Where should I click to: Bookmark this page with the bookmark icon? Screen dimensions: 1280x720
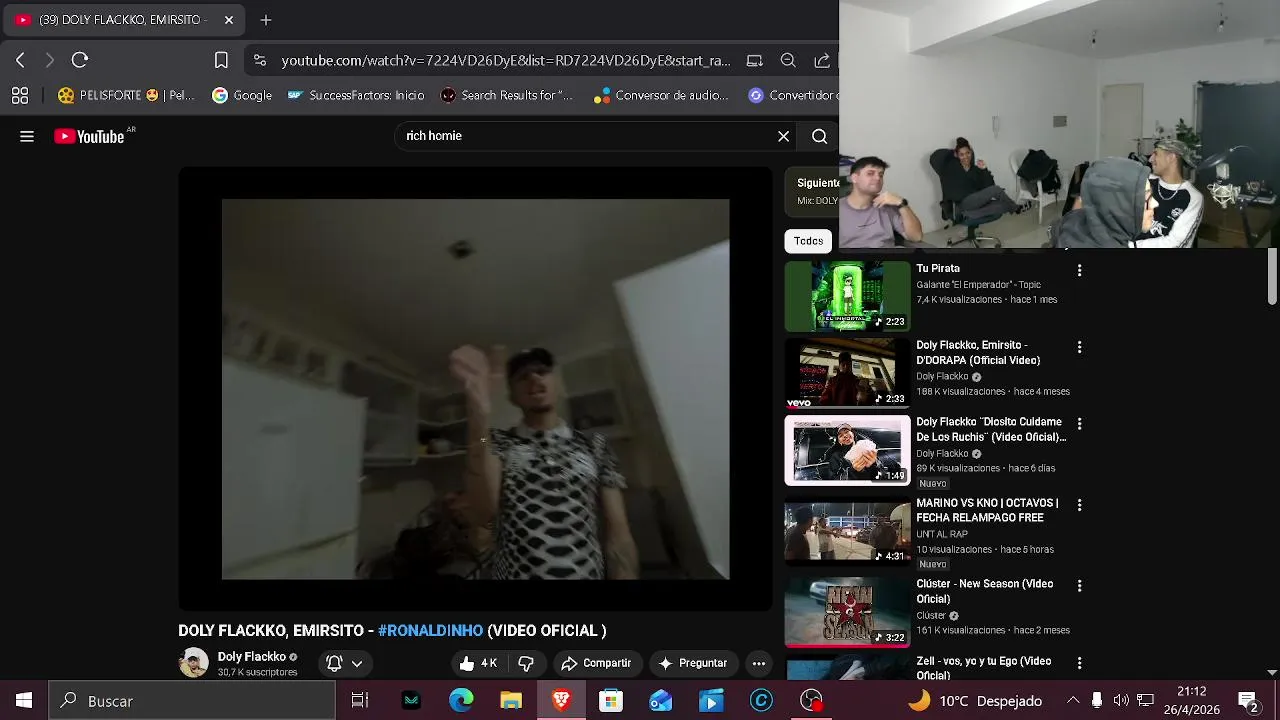[221, 60]
